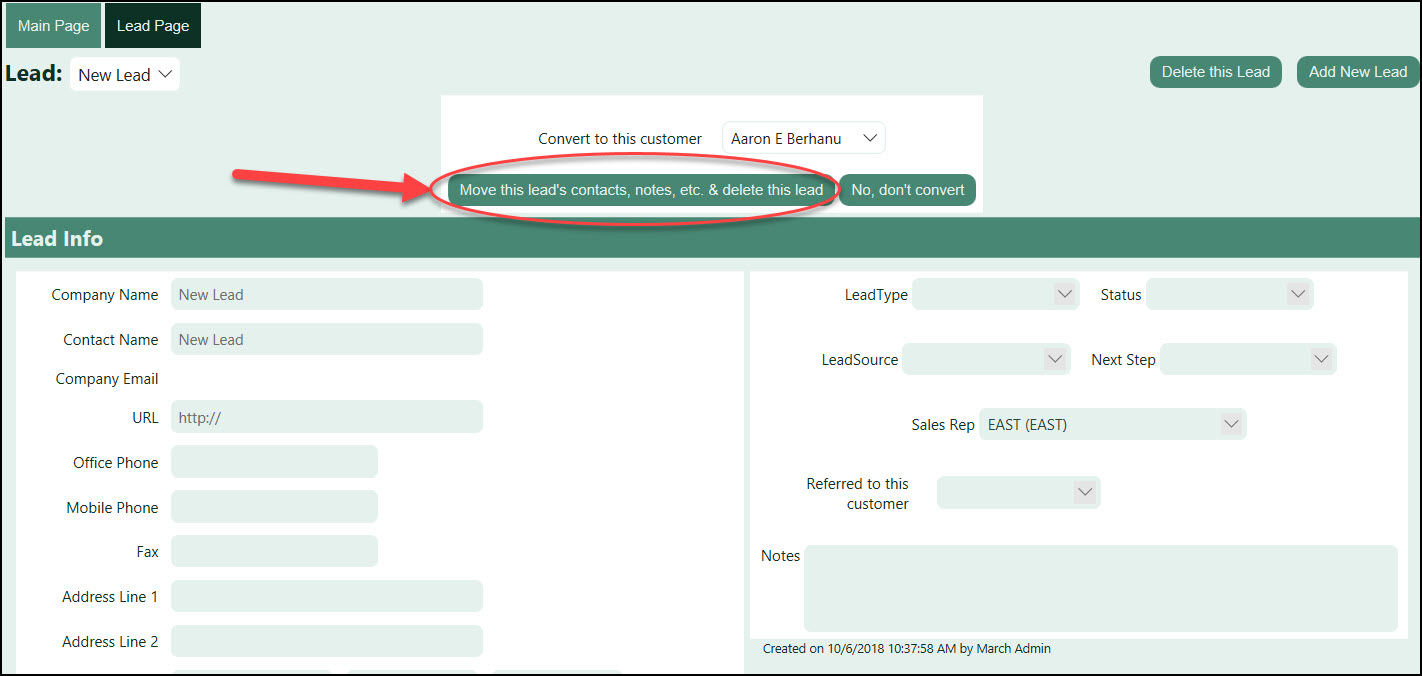This screenshot has width=1422, height=676.
Task: Click the Company Name input field
Action: point(326,295)
